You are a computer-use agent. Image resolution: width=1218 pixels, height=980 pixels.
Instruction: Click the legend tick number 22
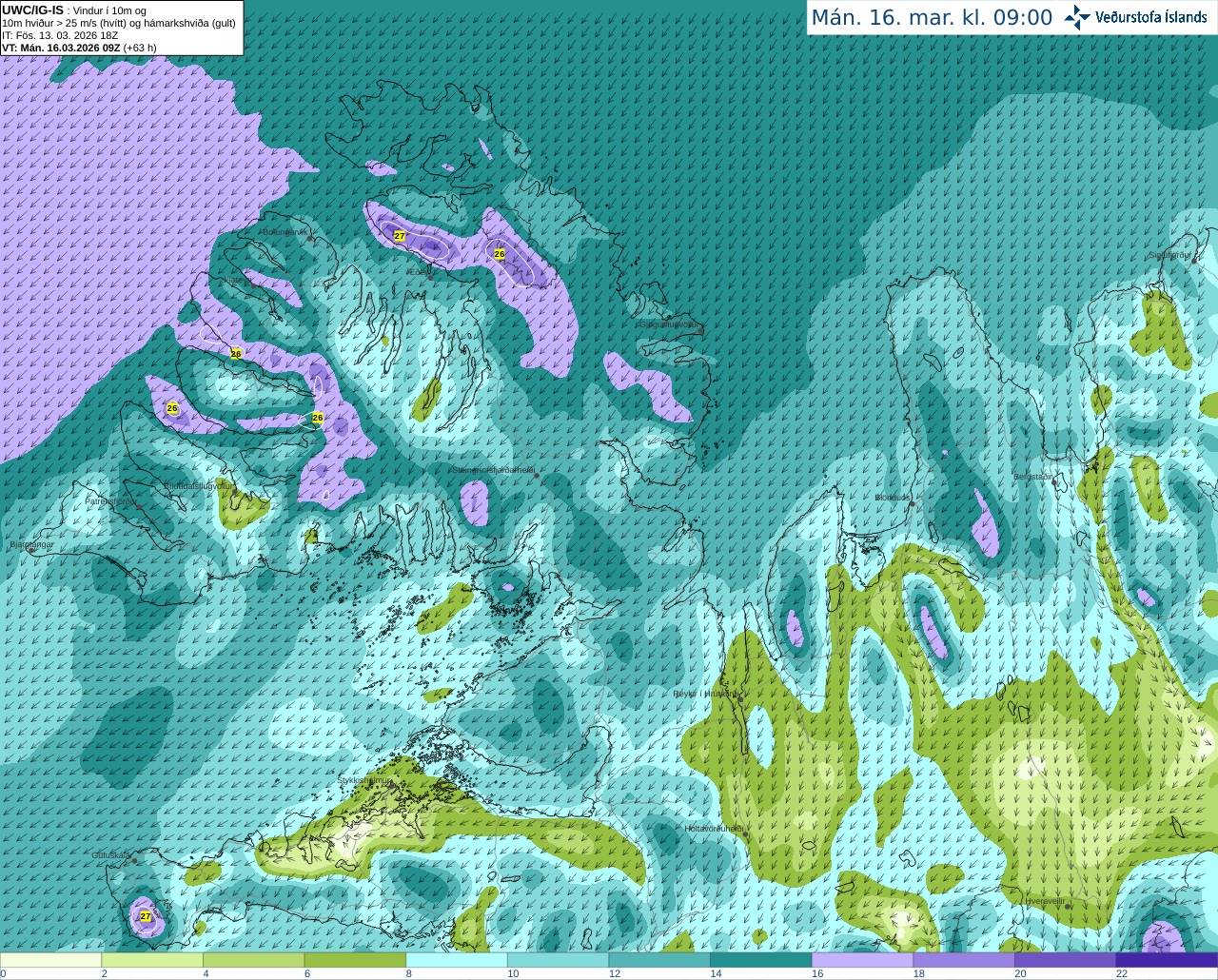1122,973
